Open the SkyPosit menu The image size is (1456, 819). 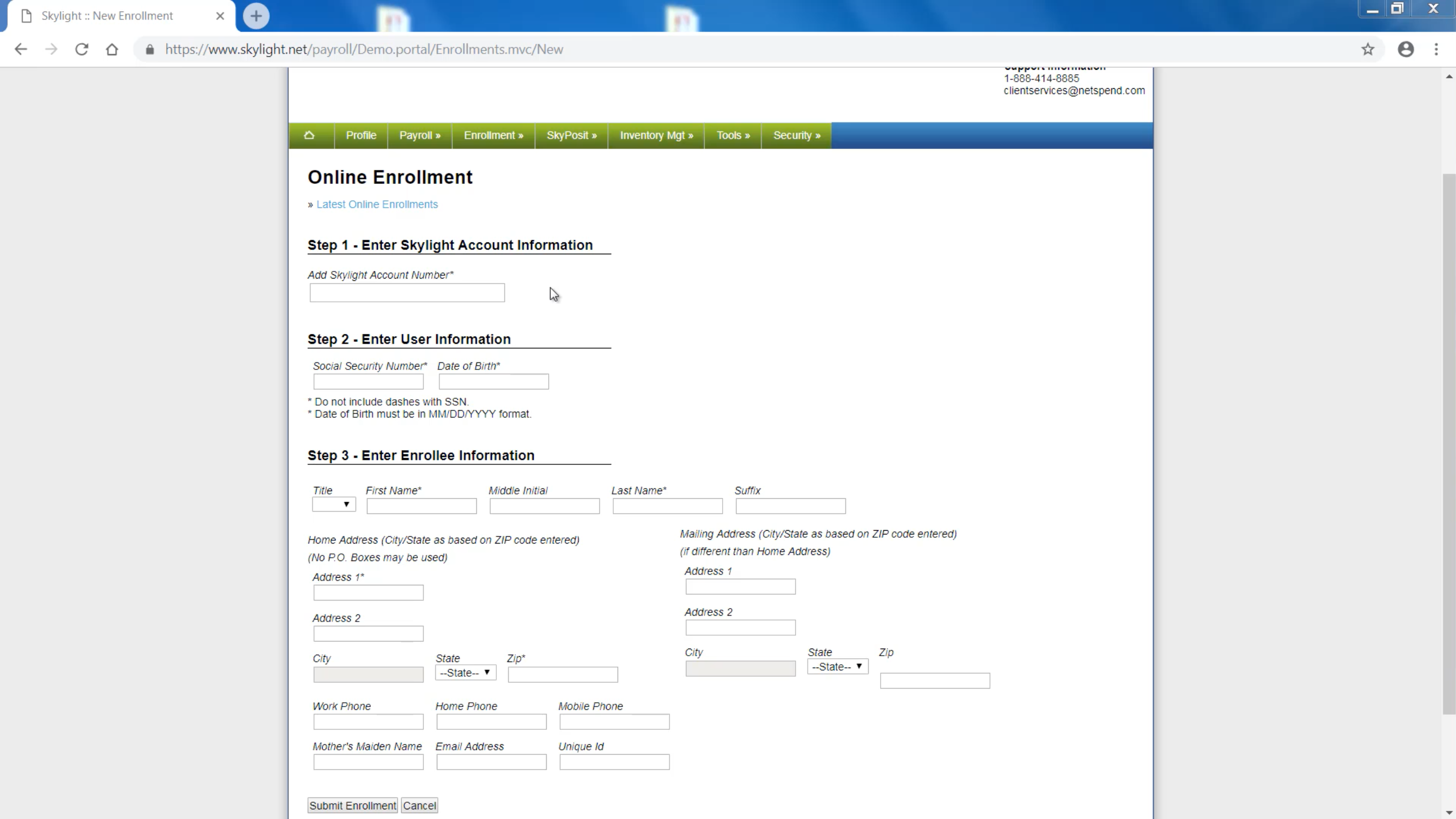572,136
